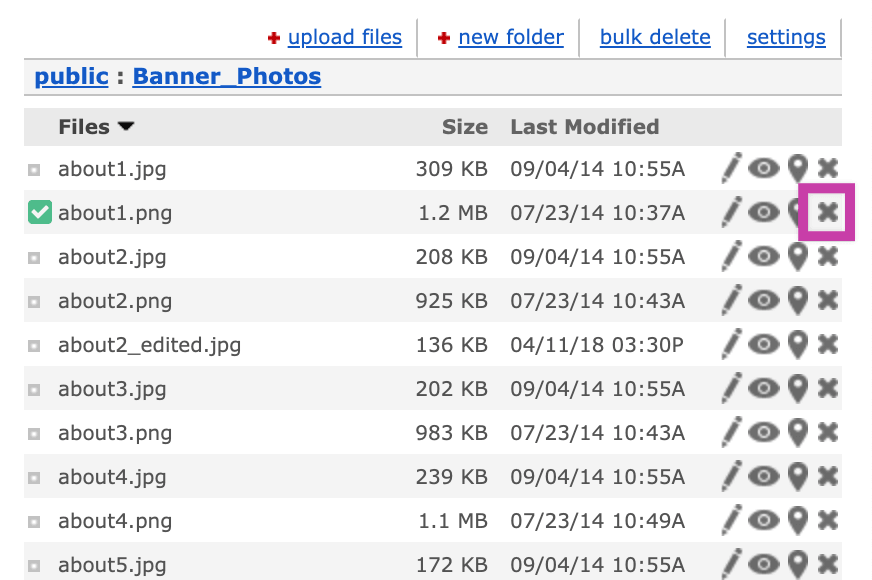Open the Banner_Photos breadcrumb link
Viewport: 872px width, 580px height.
click(x=227, y=76)
